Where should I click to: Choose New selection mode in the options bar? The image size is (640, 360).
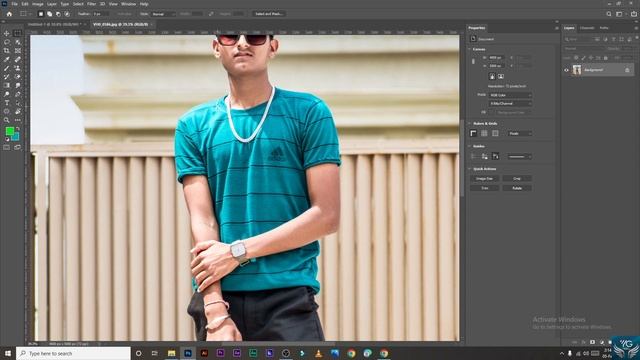(40, 14)
